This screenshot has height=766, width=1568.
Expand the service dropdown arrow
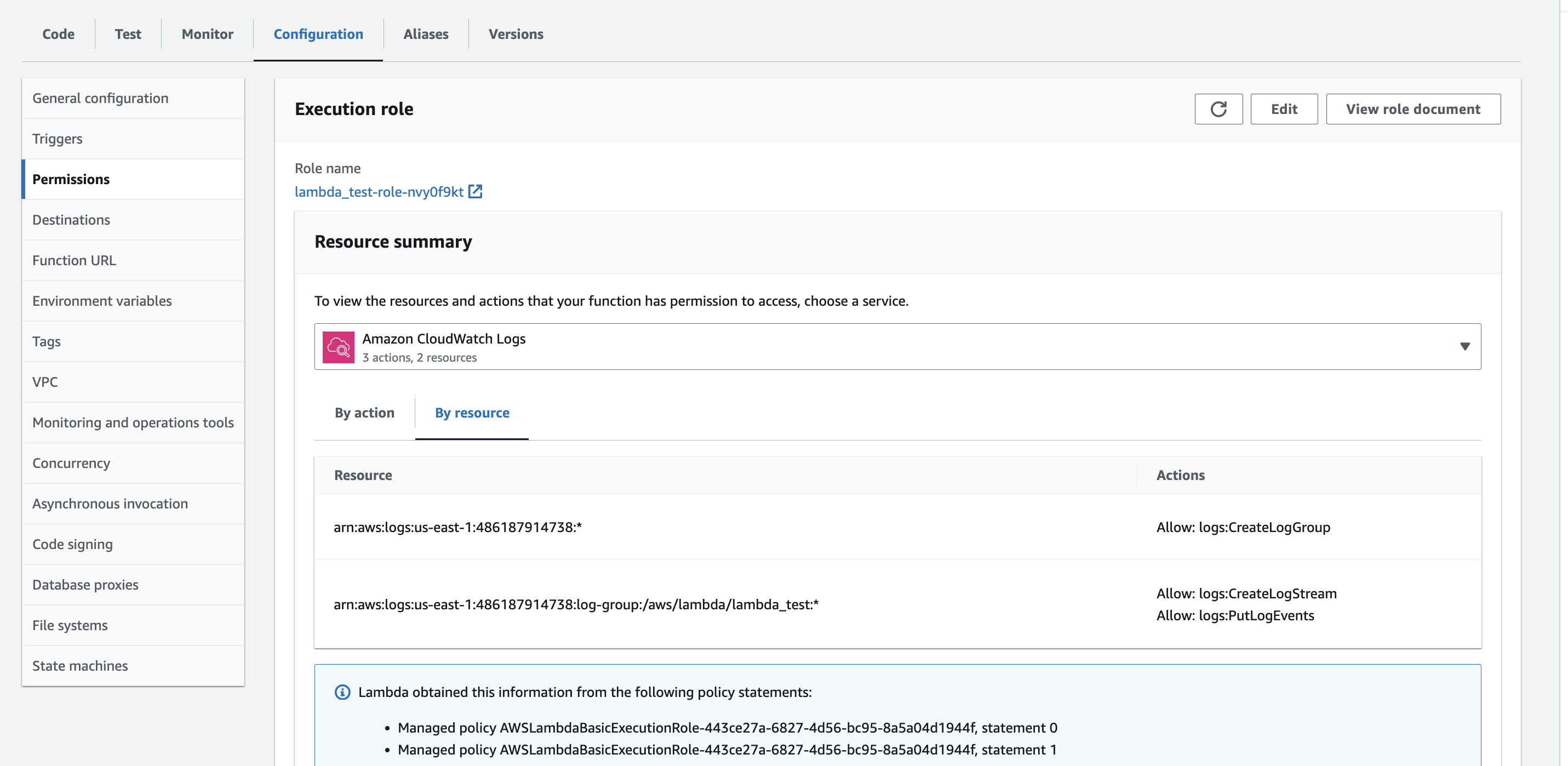pos(1464,346)
